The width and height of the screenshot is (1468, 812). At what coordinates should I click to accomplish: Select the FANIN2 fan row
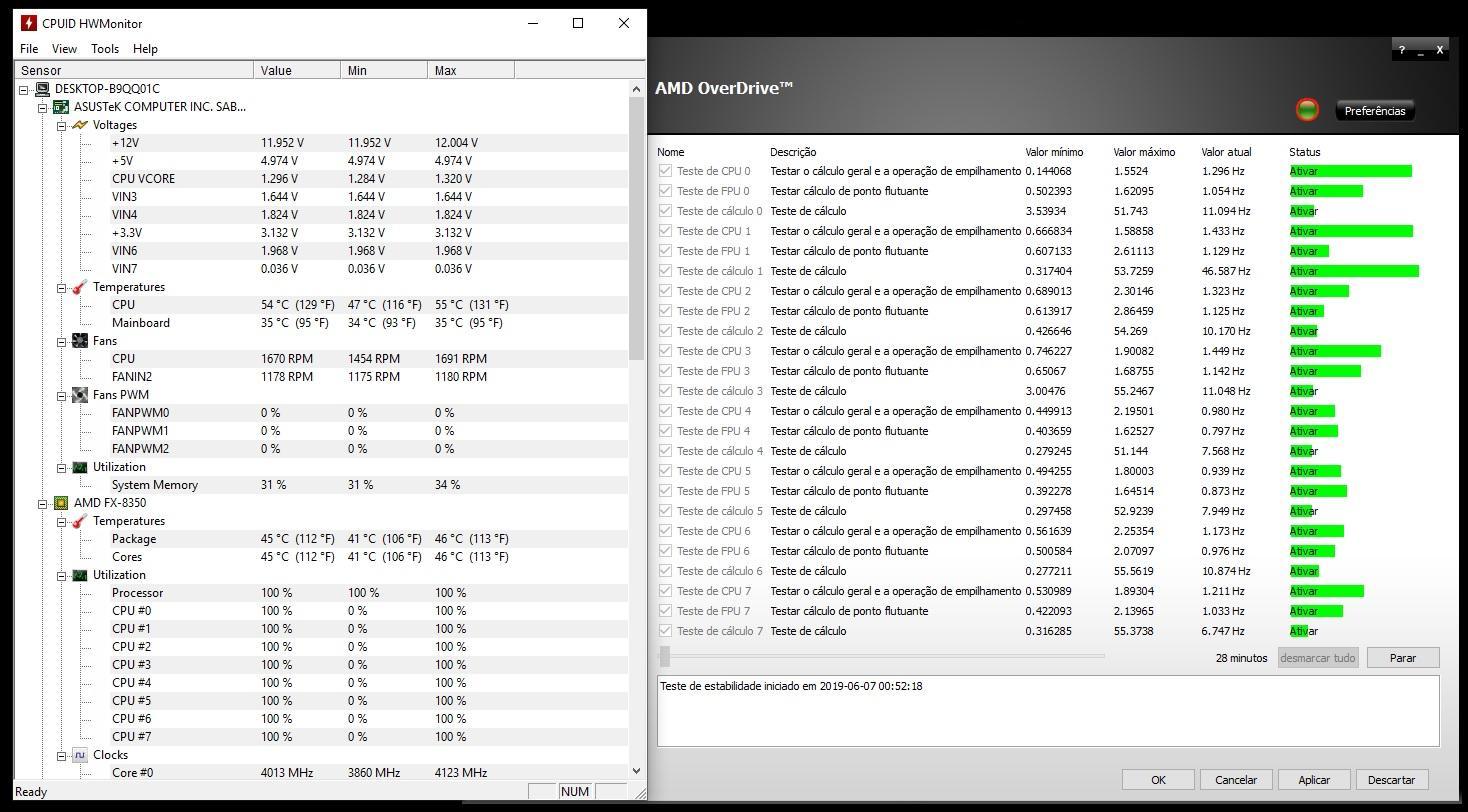(x=322, y=377)
